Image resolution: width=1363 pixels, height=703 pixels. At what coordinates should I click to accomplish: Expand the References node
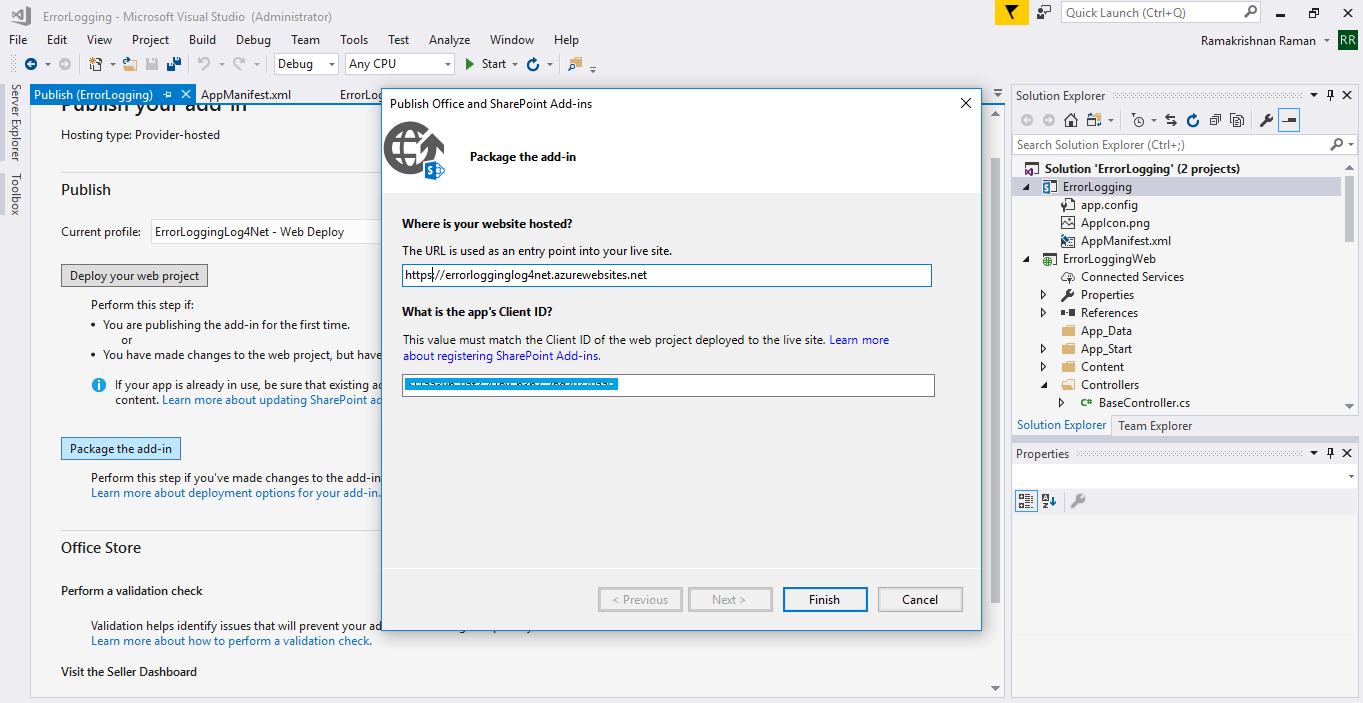[1044, 313]
